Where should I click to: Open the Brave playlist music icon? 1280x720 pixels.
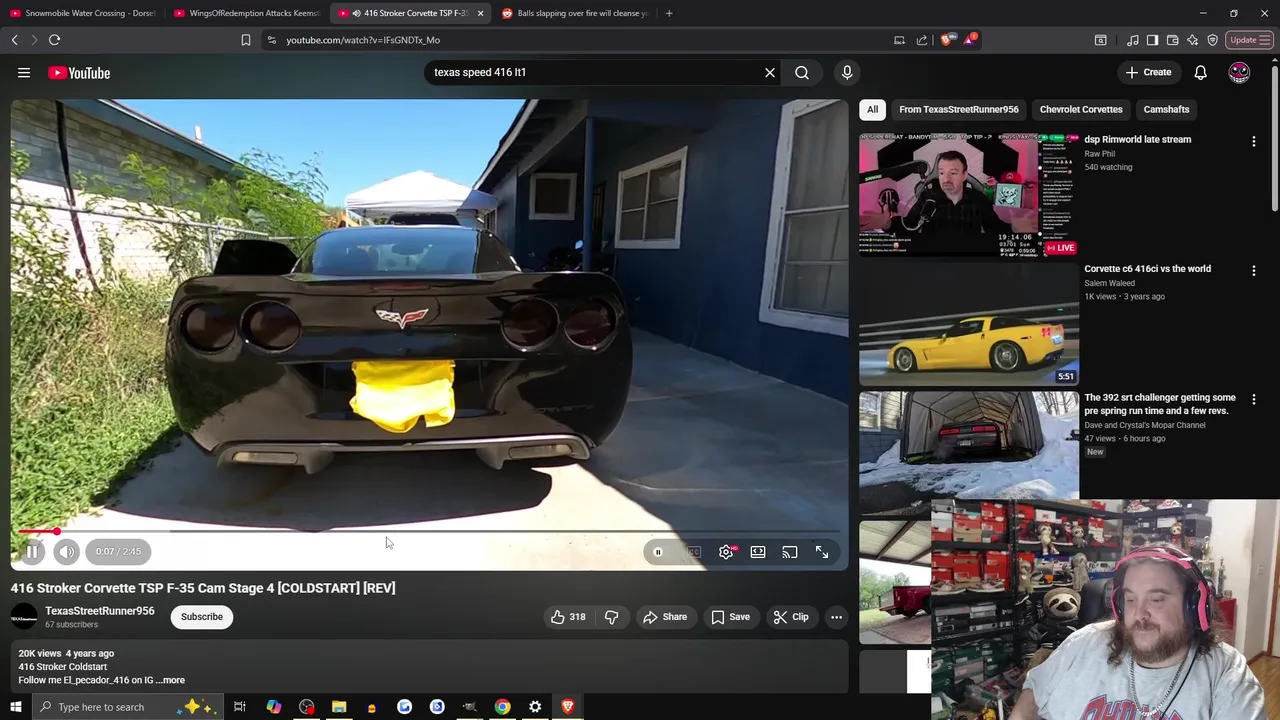point(1133,40)
